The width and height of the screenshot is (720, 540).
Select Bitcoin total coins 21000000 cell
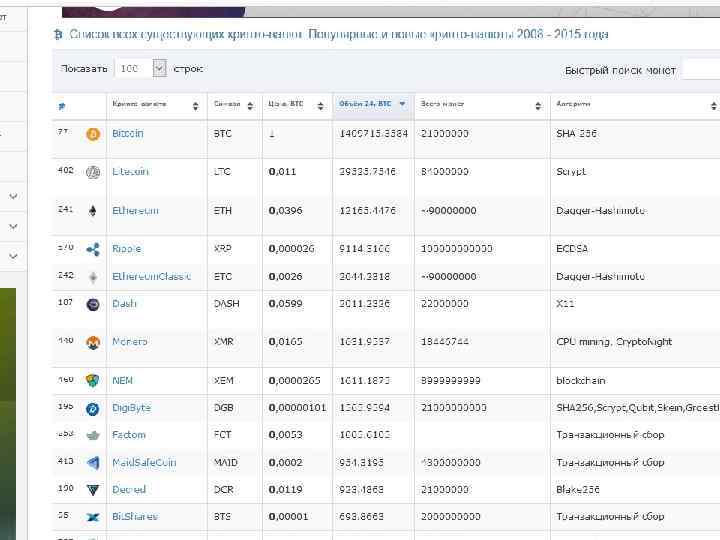(x=444, y=134)
